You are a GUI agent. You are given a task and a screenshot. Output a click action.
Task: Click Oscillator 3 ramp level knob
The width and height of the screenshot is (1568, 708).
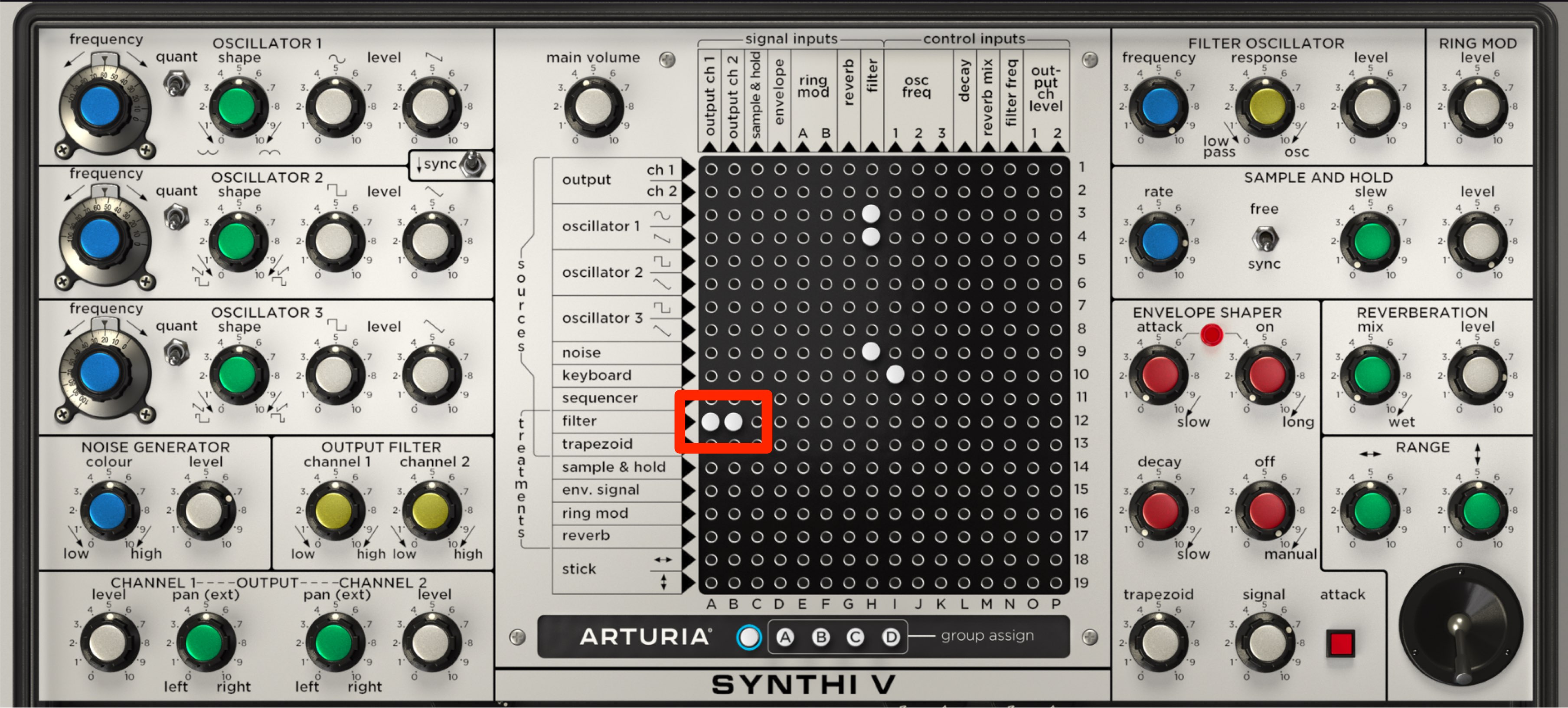pos(431,376)
